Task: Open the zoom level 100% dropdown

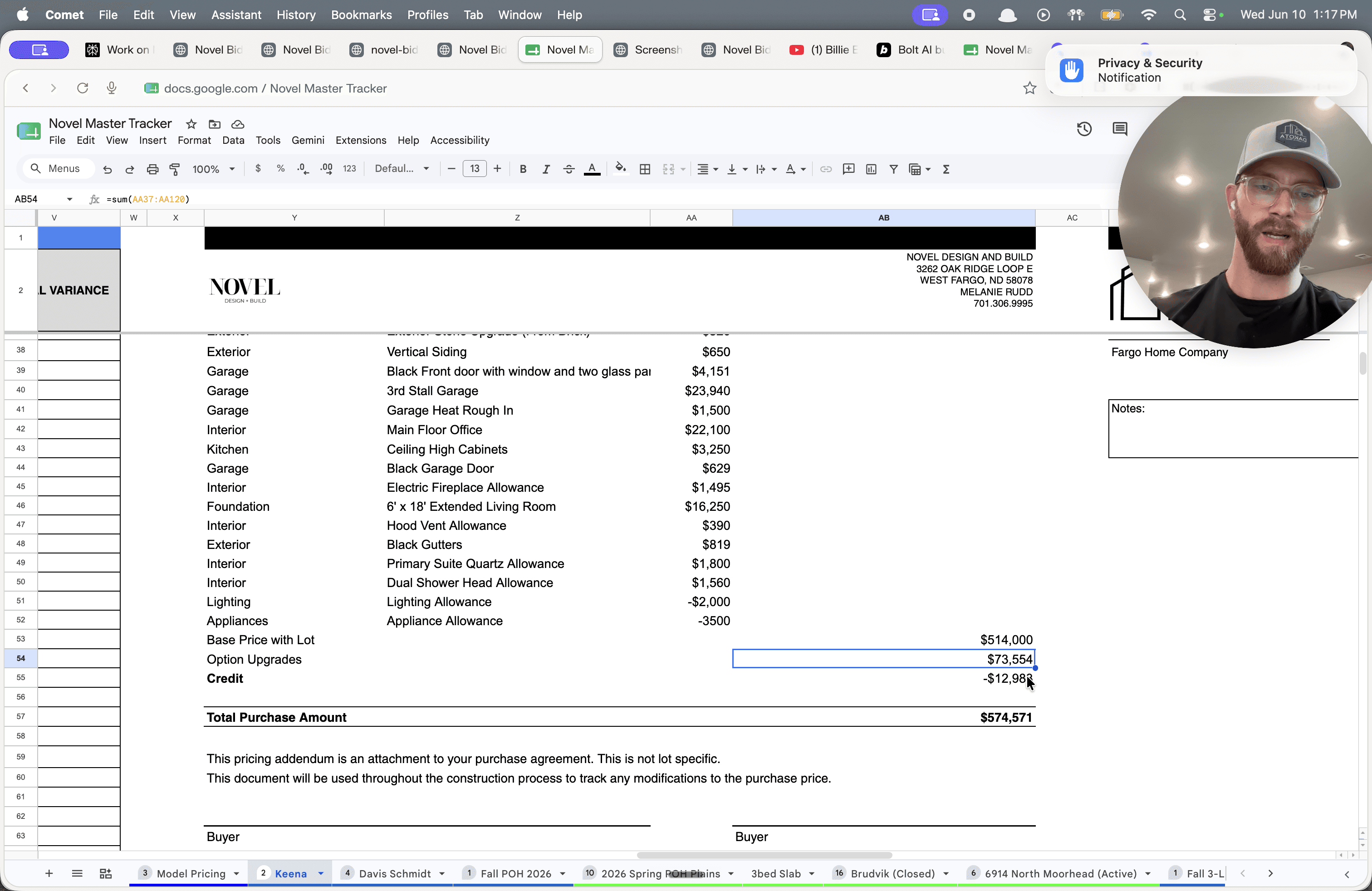Action: point(214,169)
